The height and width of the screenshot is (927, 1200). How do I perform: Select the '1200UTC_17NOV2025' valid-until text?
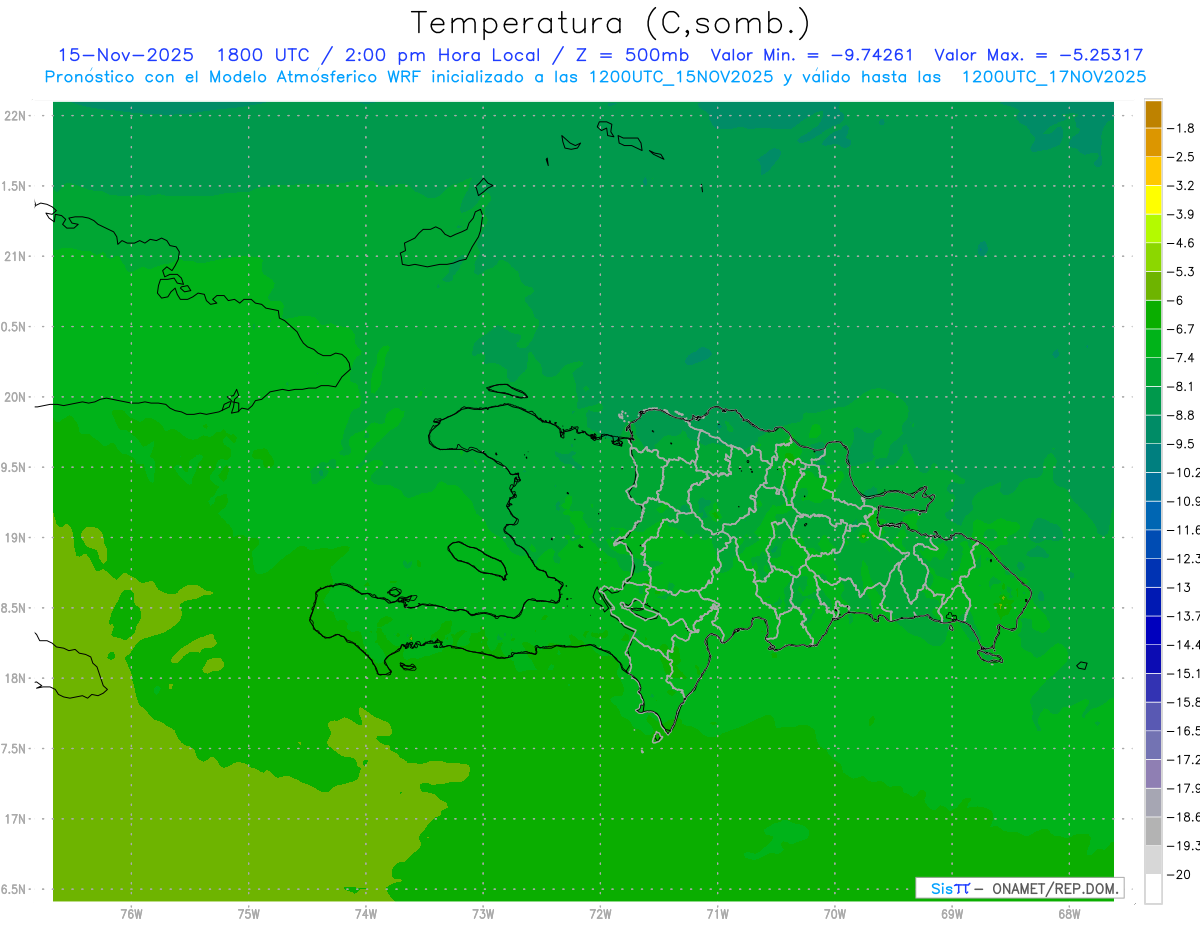[1053, 77]
